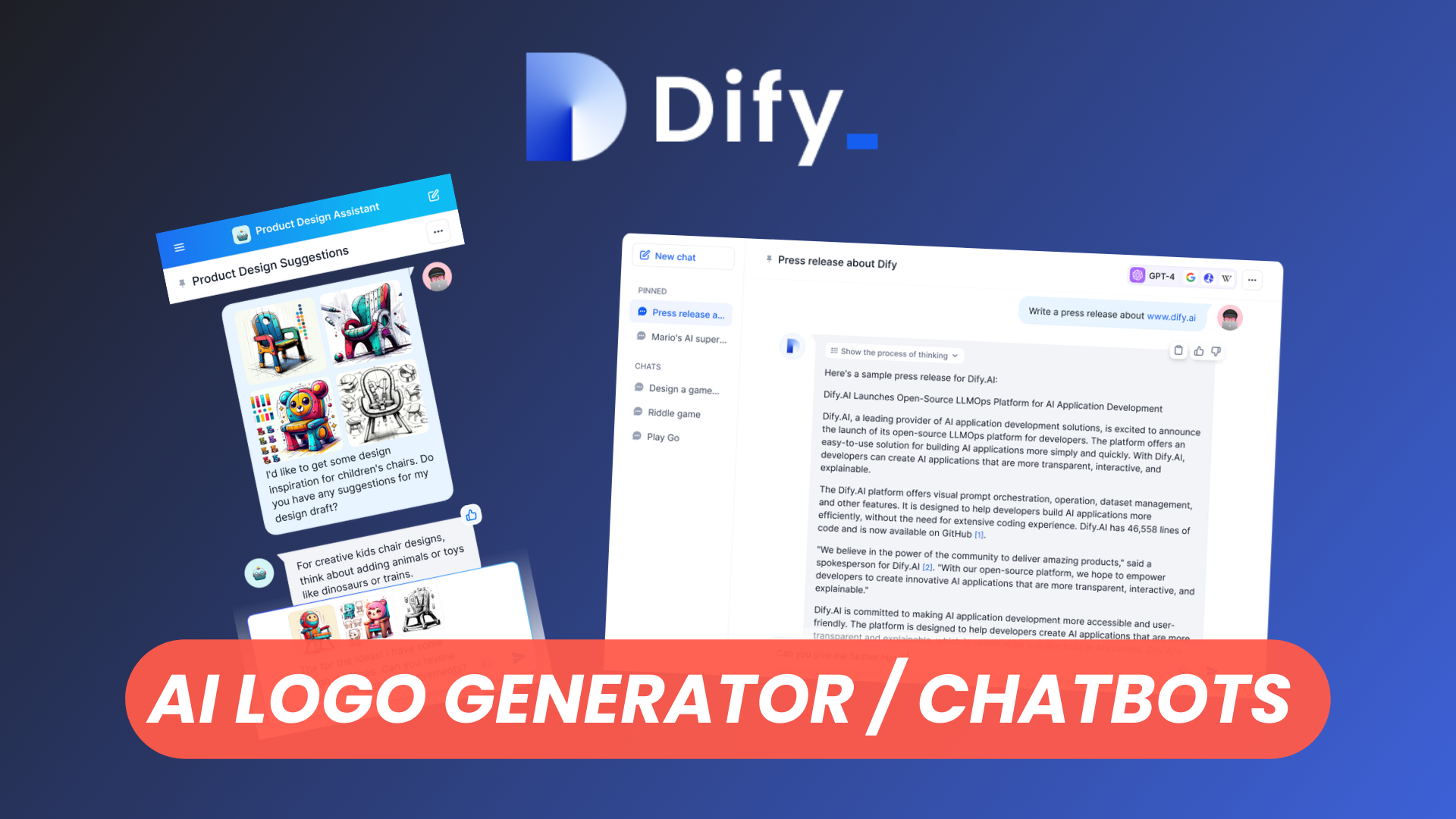Expand the Mario's AI super... chat item
The height and width of the screenshot is (819, 1456).
[686, 337]
